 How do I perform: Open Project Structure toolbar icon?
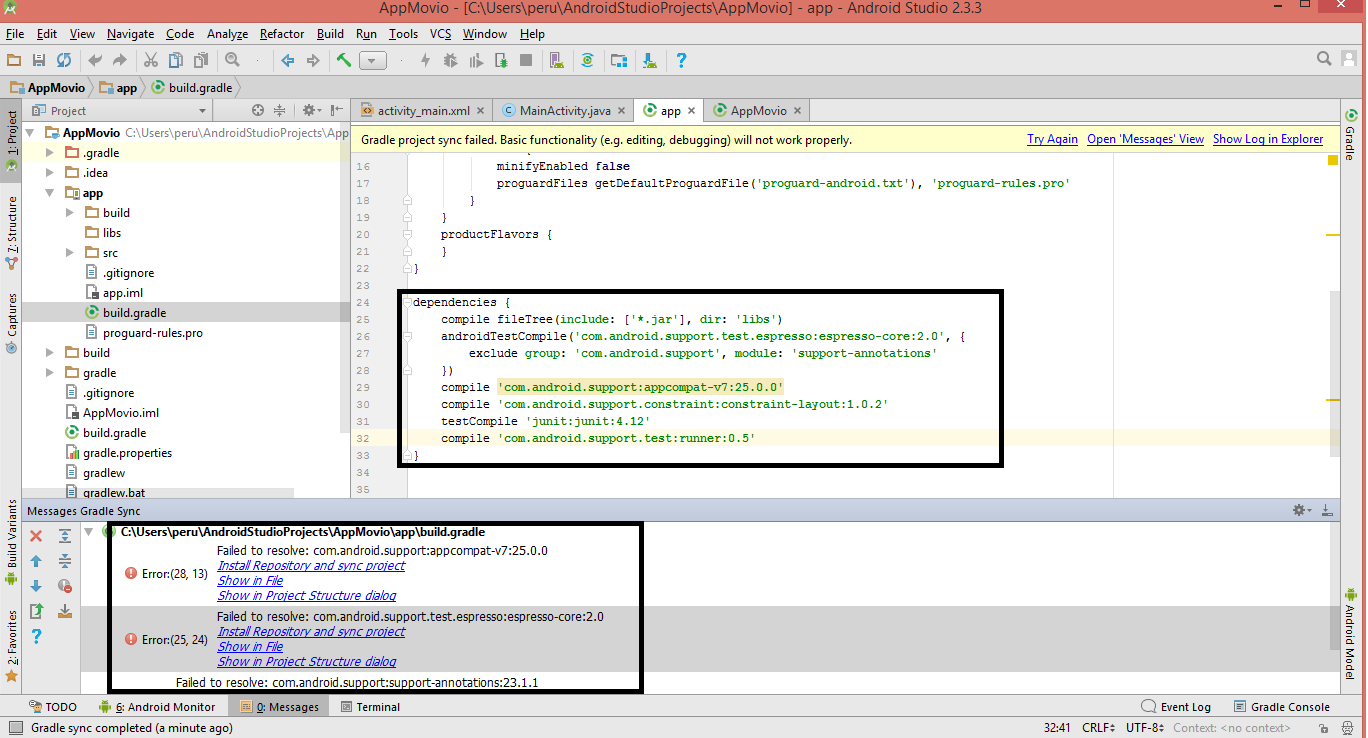point(619,61)
